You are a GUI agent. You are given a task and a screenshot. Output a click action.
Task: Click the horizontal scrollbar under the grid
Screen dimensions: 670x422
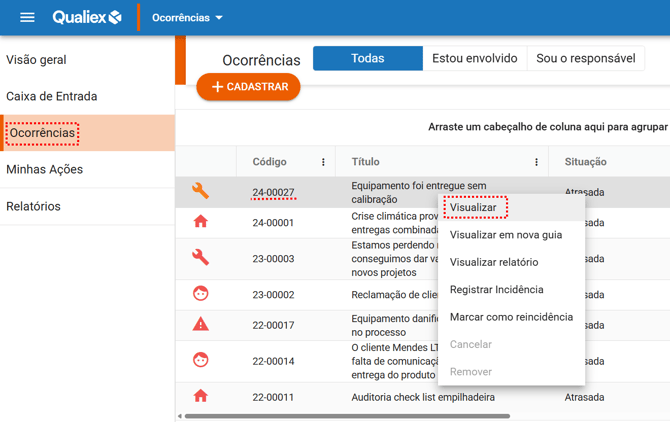pos(345,416)
